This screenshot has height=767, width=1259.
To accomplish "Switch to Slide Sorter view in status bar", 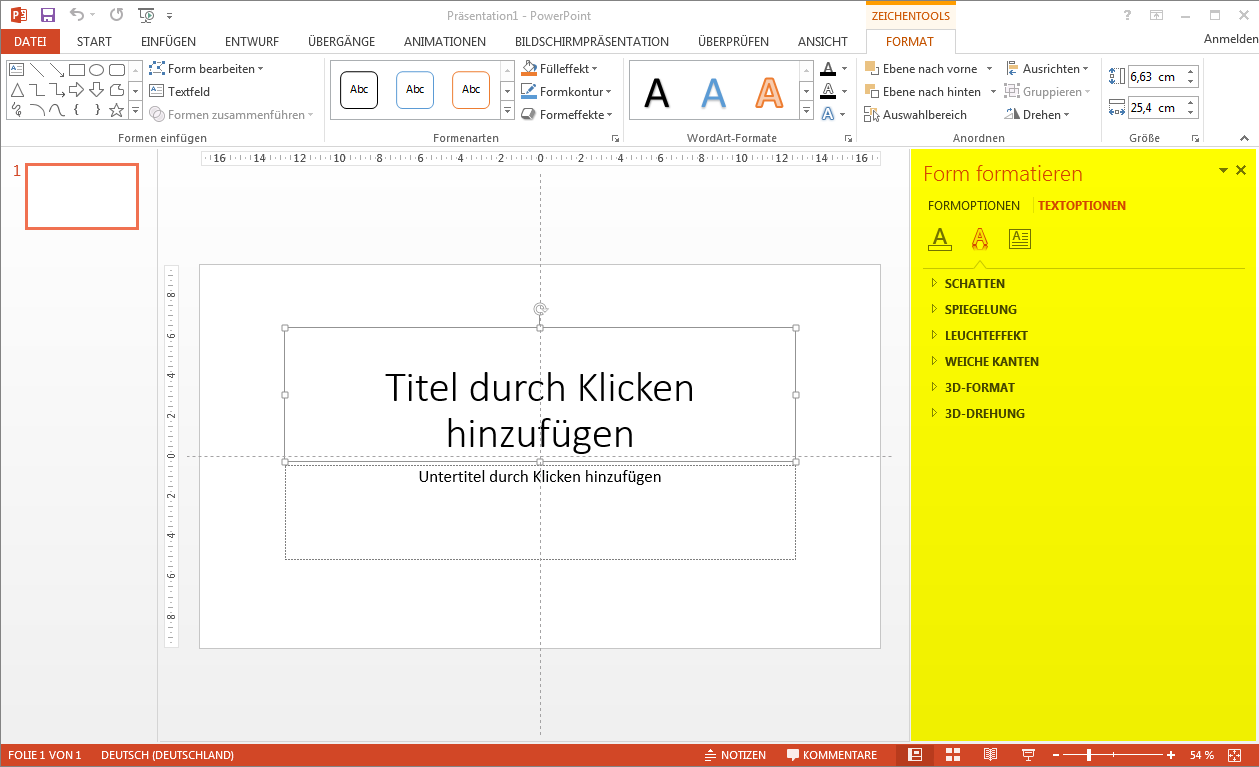I will [953, 755].
